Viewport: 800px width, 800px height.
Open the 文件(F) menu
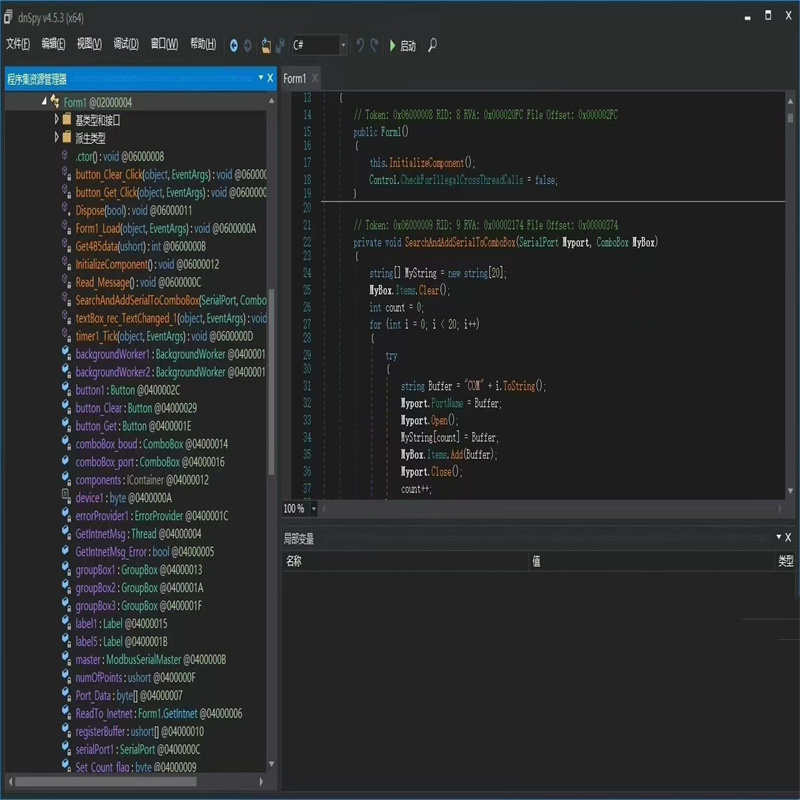[x=18, y=44]
